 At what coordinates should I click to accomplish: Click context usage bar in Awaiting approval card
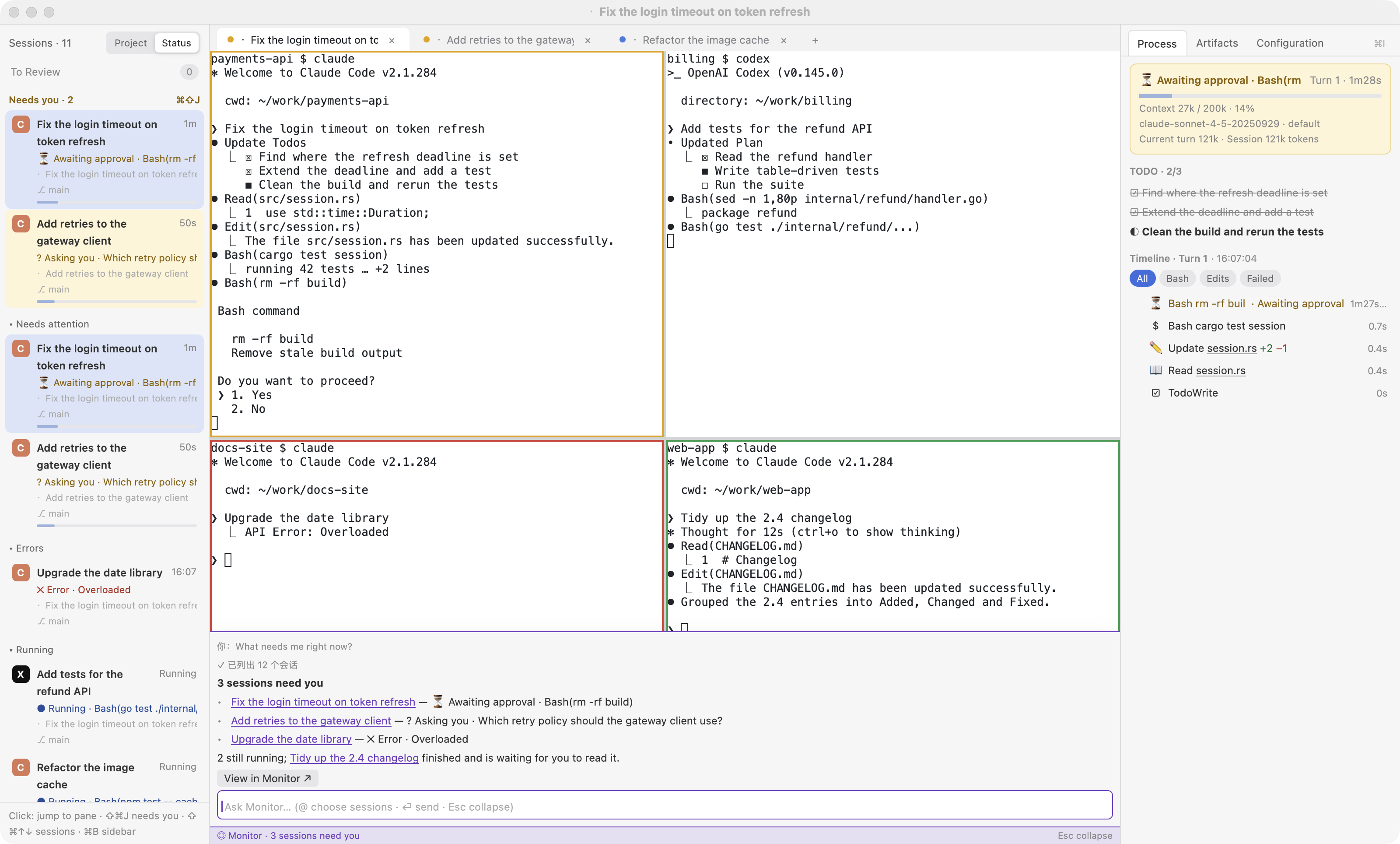(x=1260, y=96)
